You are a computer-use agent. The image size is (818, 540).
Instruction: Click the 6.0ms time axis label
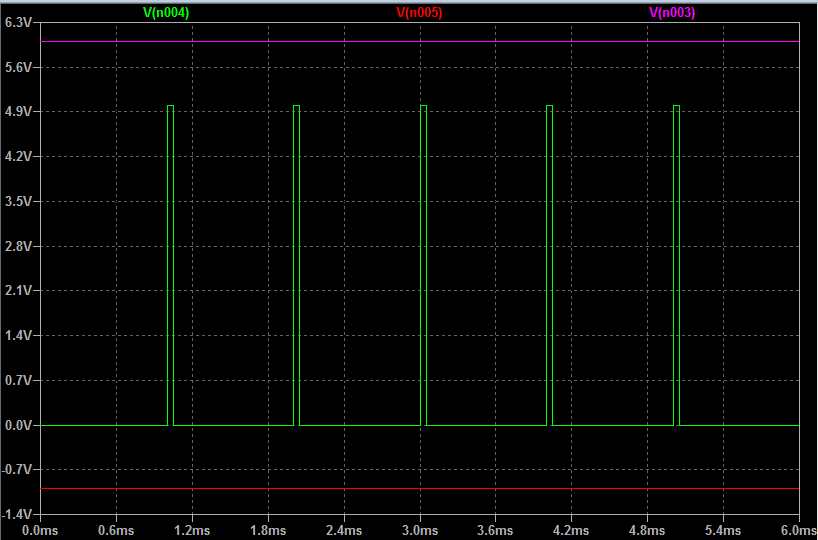click(x=798, y=530)
